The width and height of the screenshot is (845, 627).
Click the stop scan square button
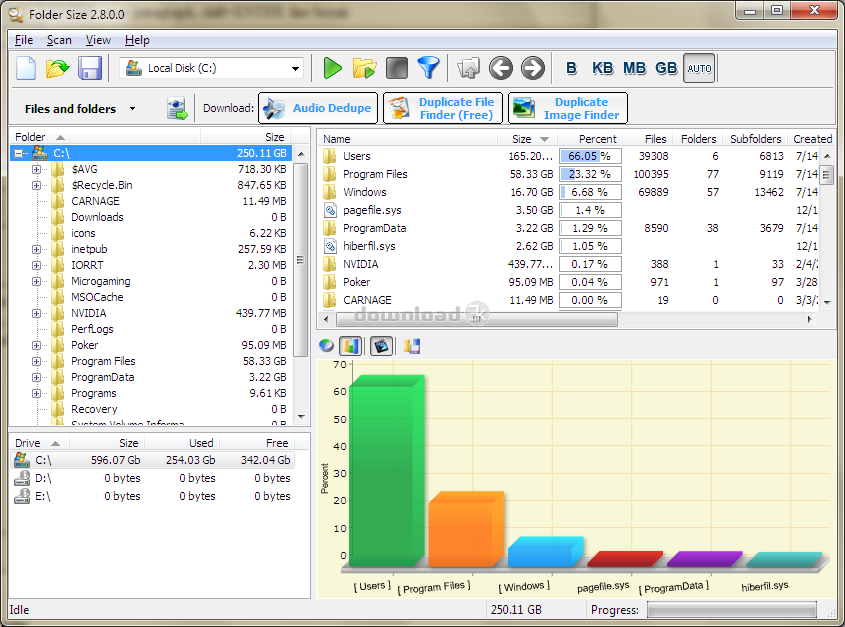pos(397,68)
